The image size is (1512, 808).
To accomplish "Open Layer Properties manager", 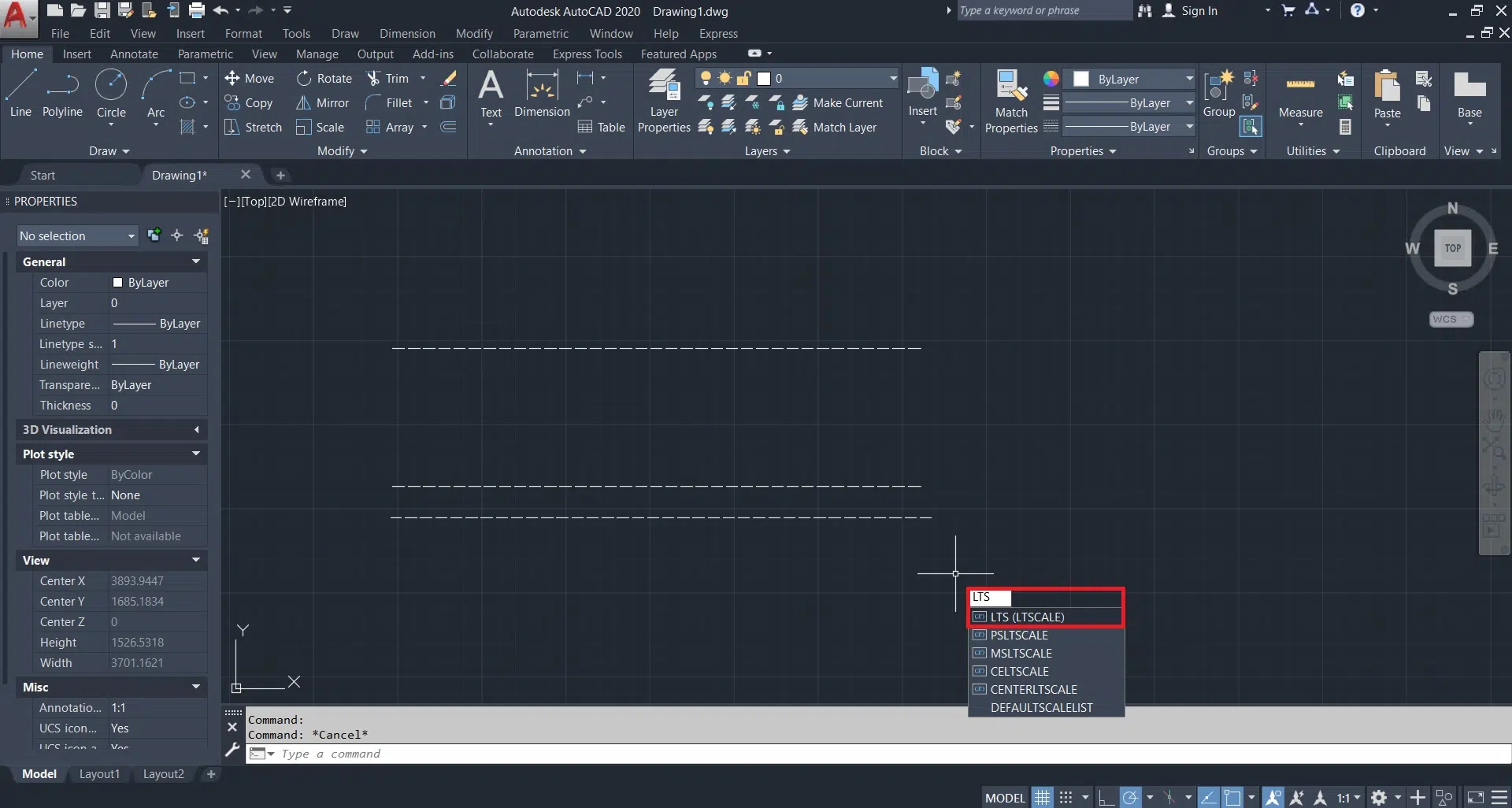I will click(x=664, y=101).
